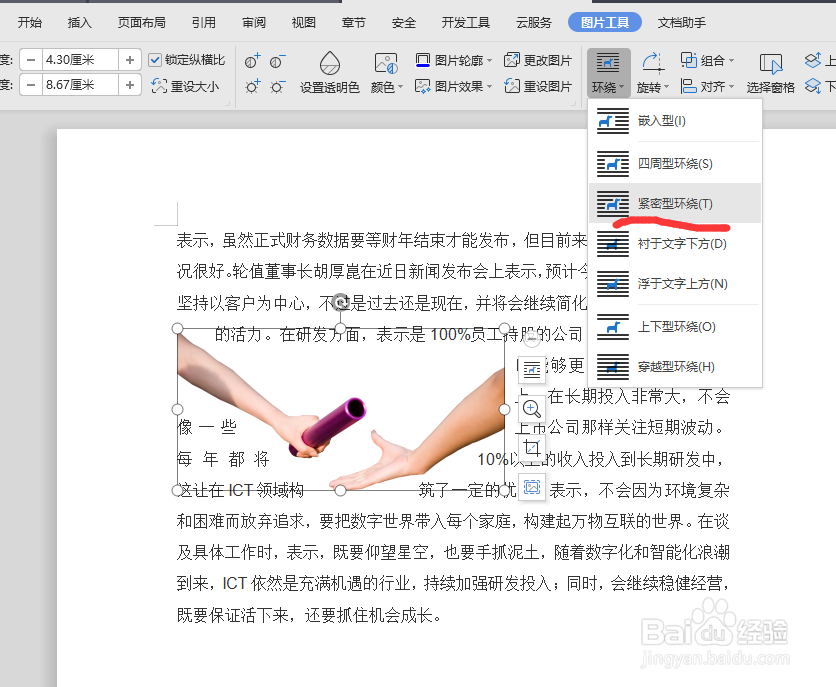Toggle the 锁定纵横比 checkbox

[155, 60]
